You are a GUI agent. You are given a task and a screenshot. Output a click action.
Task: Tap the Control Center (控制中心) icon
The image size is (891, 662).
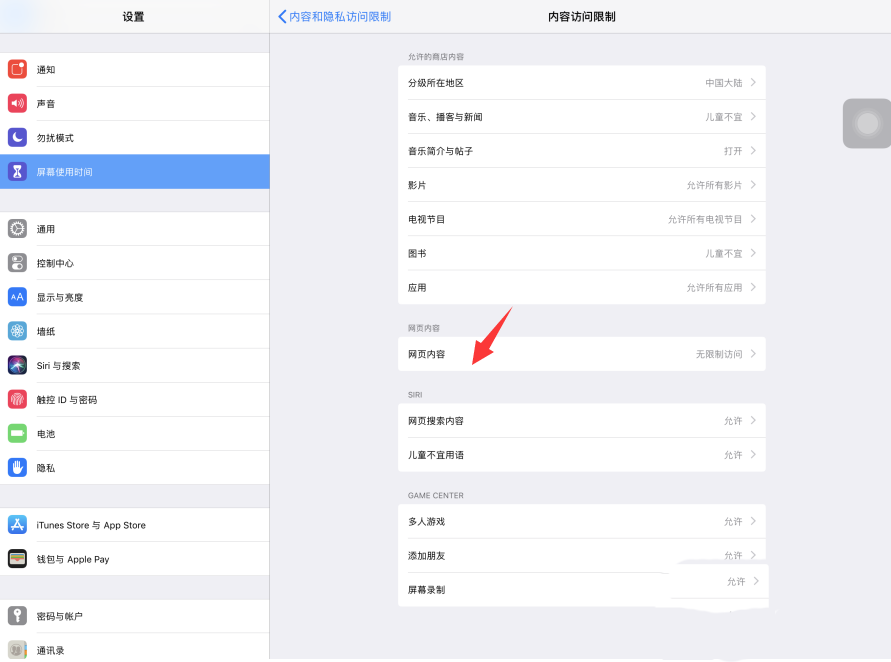click(17, 263)
